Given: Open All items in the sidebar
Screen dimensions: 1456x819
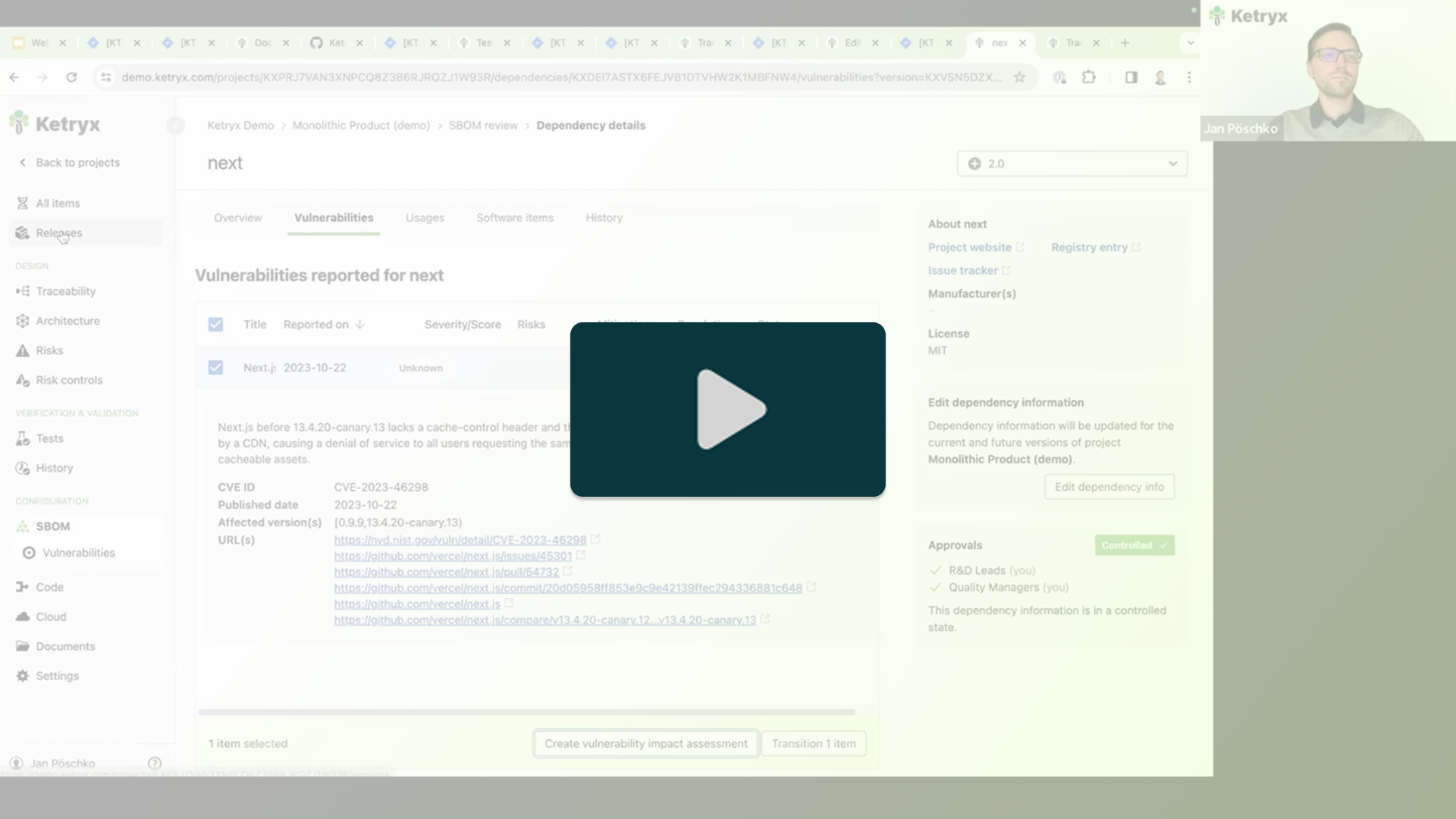Looking at the screenshot, I should [58, 203].
